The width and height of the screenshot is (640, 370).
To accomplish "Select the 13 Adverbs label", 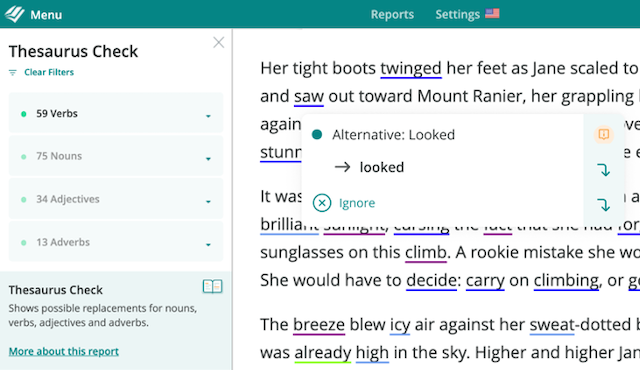I will point(63,242).
